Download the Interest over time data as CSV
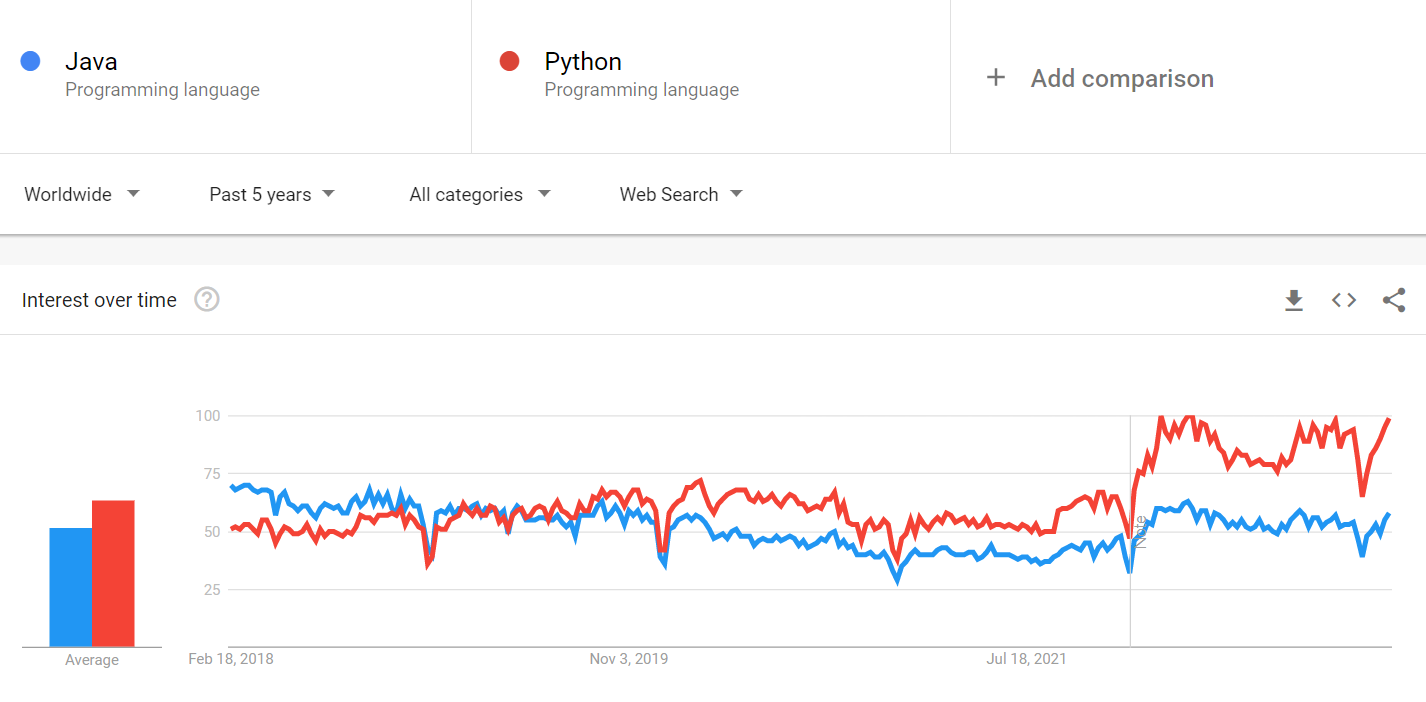Screen dimensions: 1426x702 [1294, 299]
